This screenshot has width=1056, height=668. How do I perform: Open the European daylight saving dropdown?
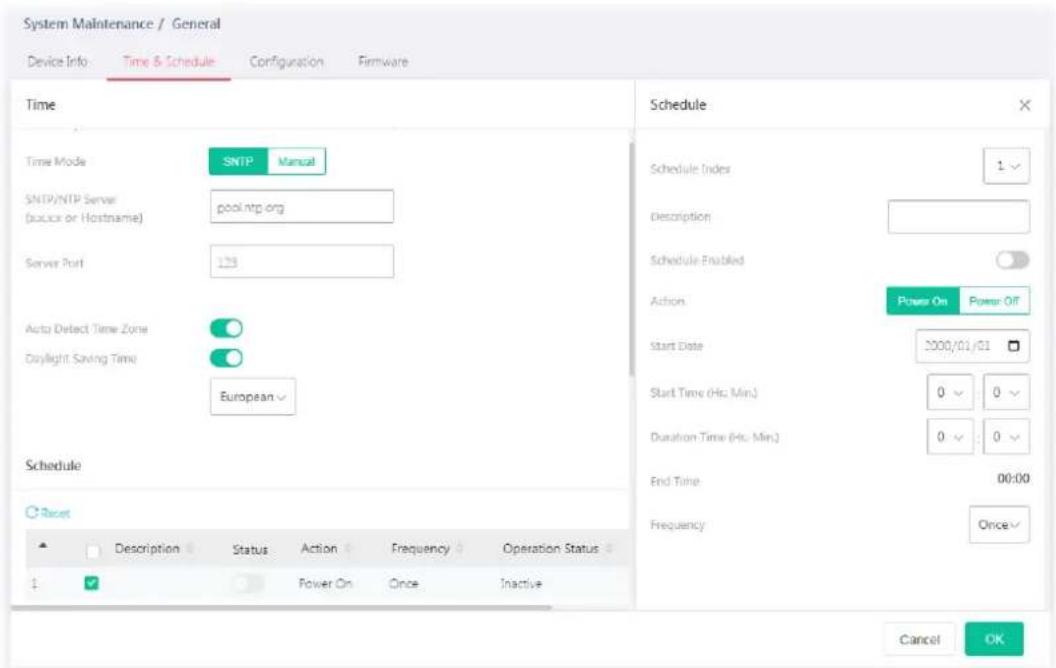[x=253, y=397]
